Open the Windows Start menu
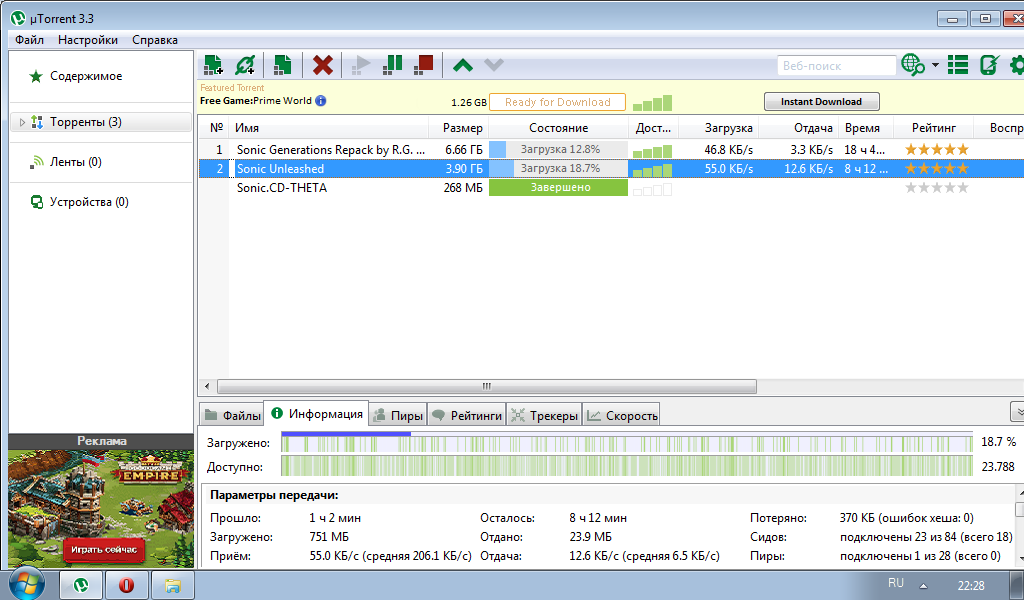 [27, 584]
